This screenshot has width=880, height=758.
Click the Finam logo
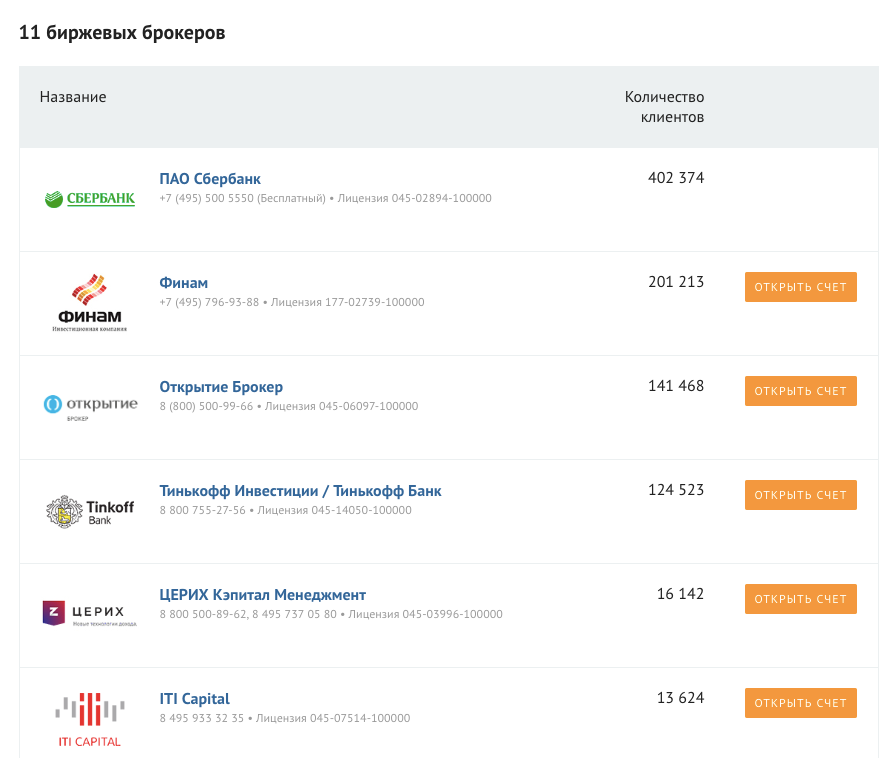(x=90, y=303)
